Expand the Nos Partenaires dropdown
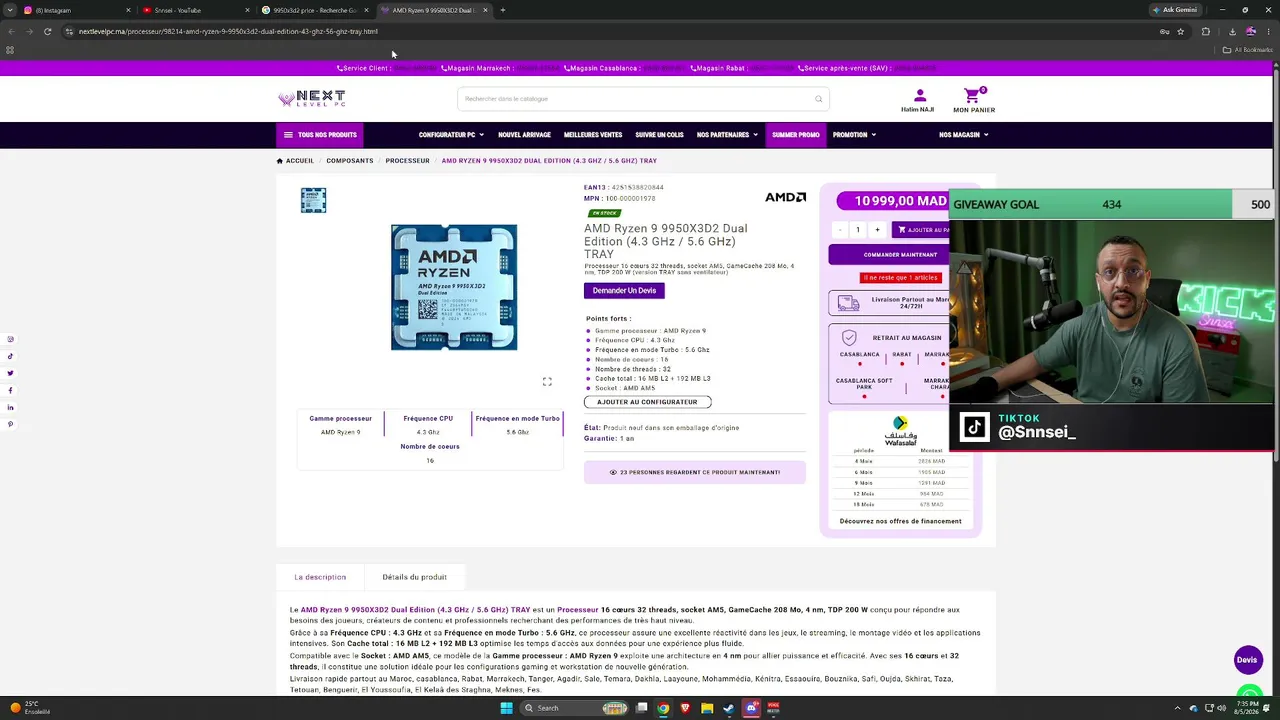The image size is (1280, 720). [x=727, y=135]
